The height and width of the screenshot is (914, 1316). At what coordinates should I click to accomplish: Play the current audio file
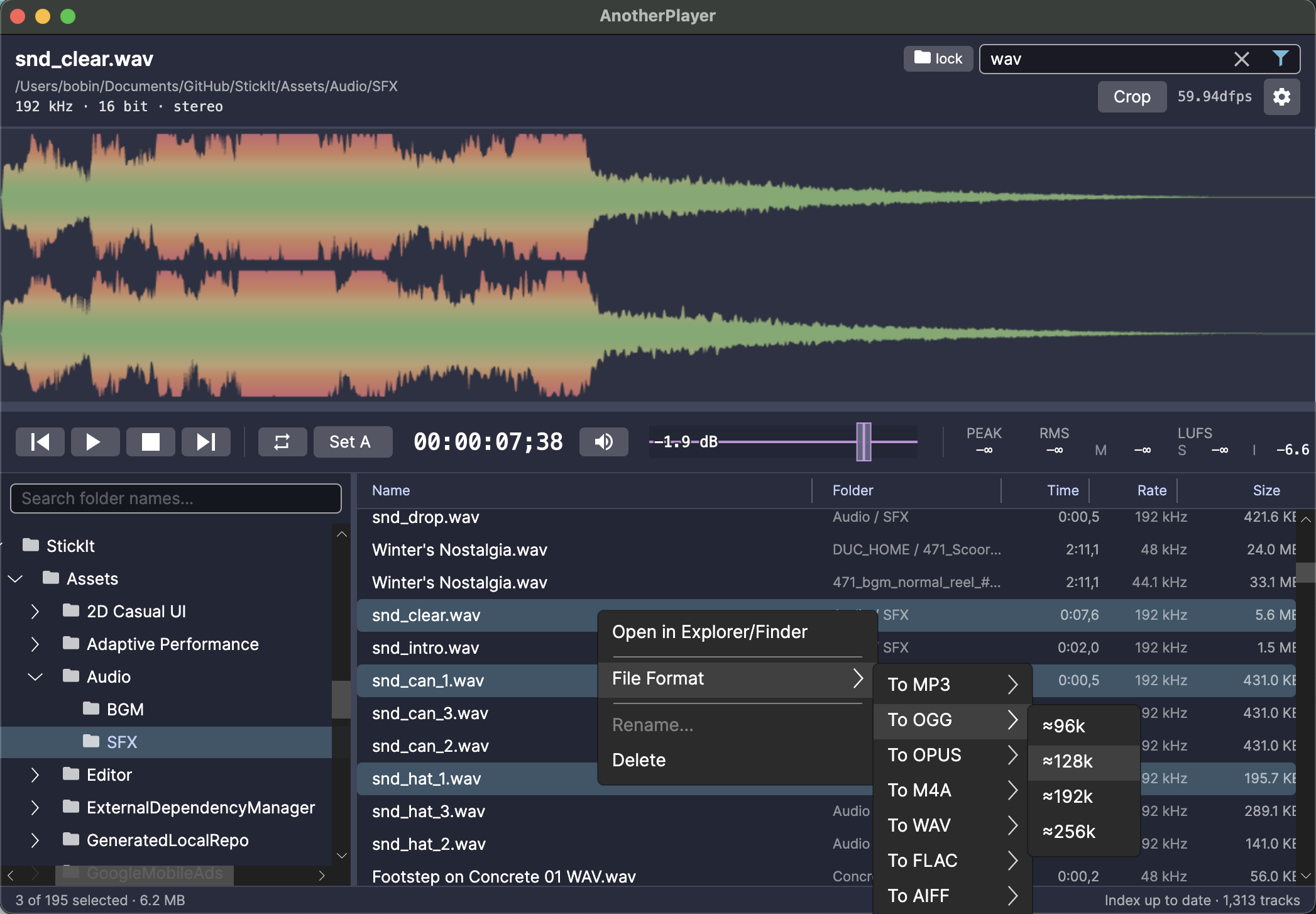point(95,442)
